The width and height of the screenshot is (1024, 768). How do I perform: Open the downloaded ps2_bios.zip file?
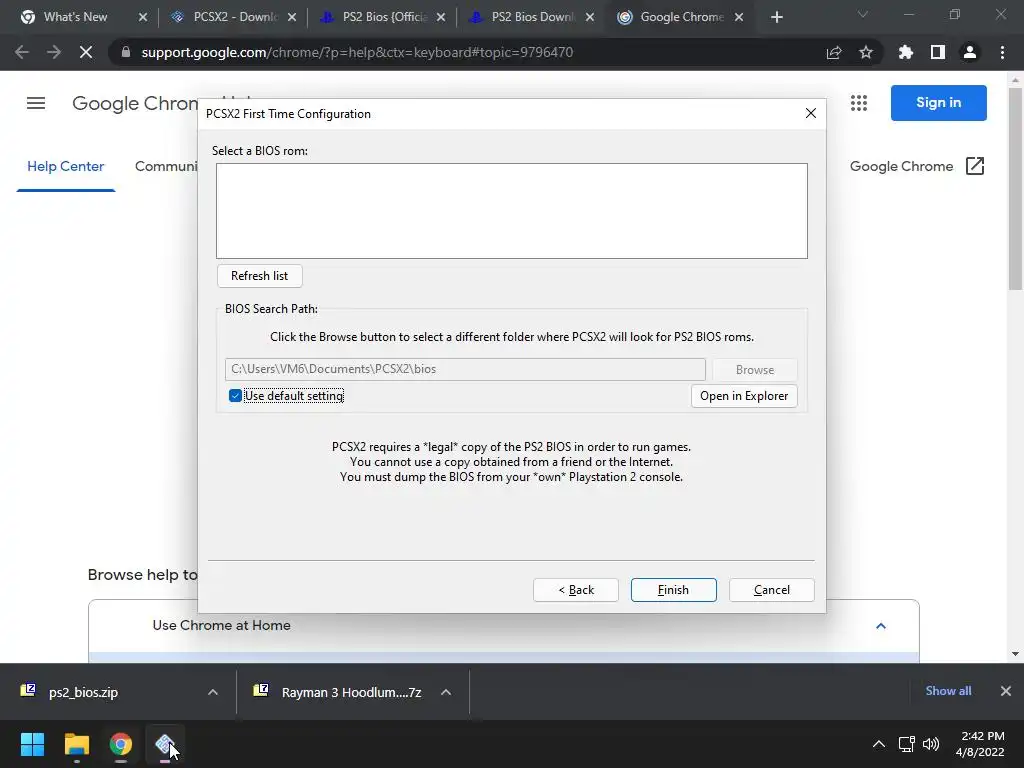point(83,692)
